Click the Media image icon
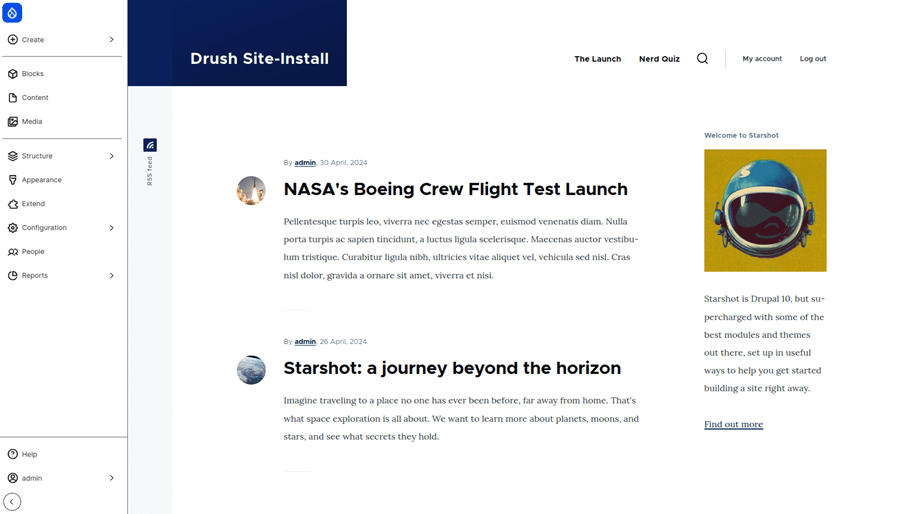 coord(13,122)
